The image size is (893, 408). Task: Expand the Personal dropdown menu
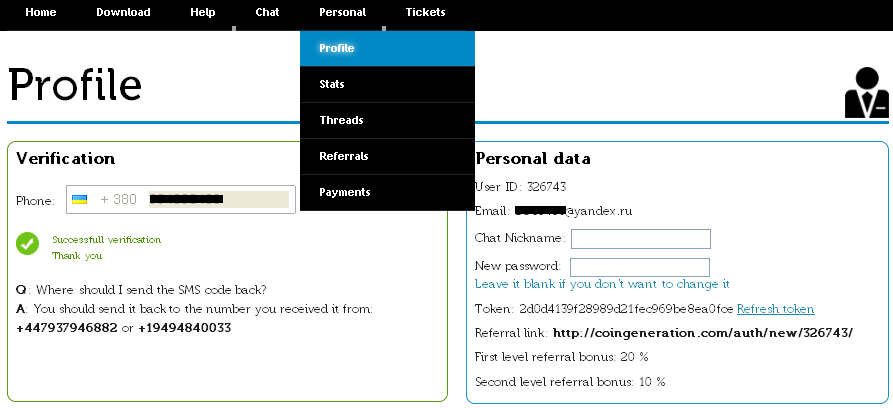click(x=342, y=12)
